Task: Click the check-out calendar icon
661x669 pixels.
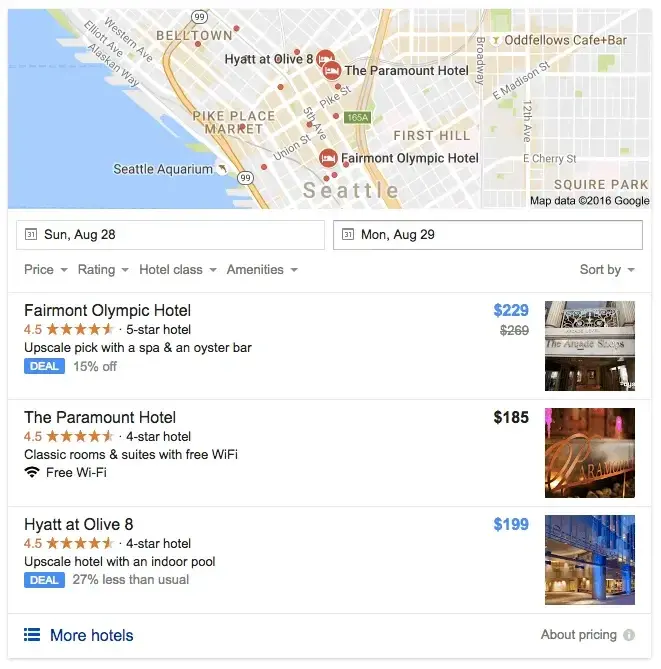Action: click(348, 235)
